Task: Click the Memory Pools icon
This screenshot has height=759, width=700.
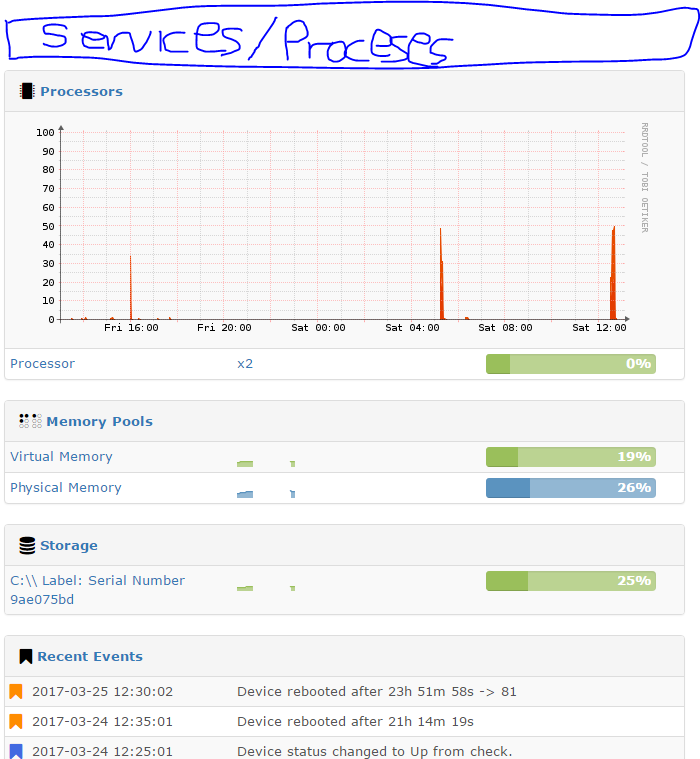Action: pyautogui.click(x=30, y=421)
